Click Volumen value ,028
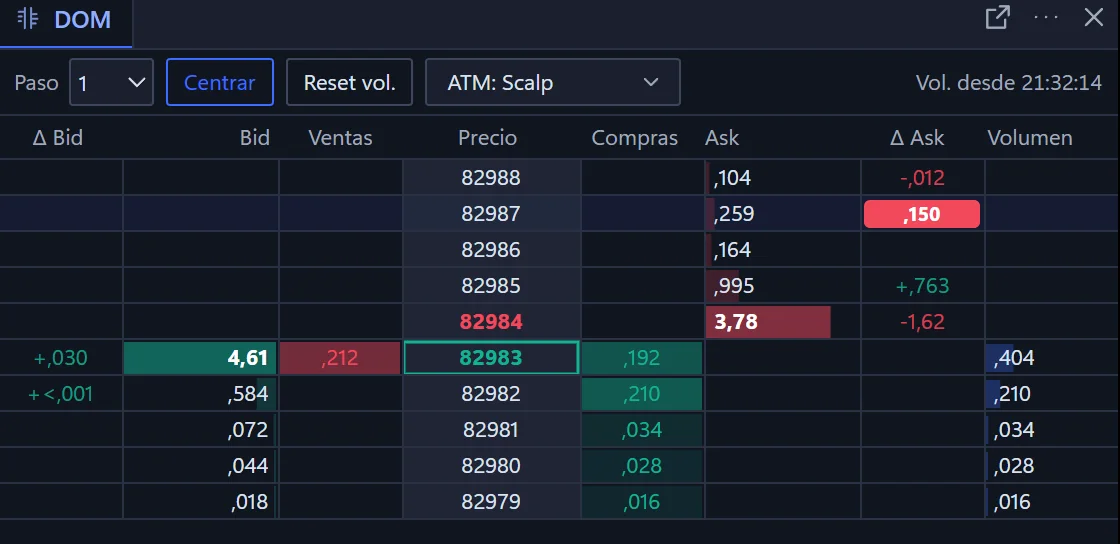Screen dimensions: 1120x544 [x=1014, y=466]
